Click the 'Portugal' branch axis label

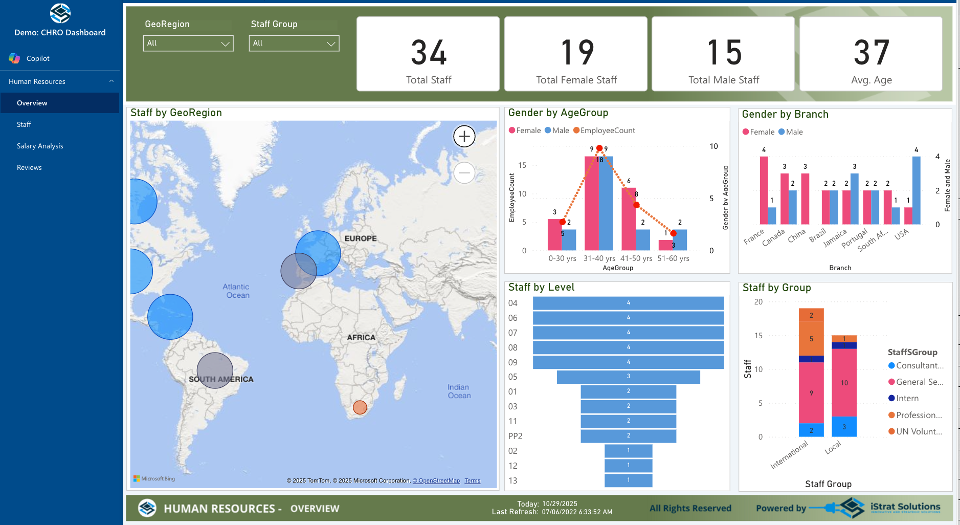coord(855,237)
